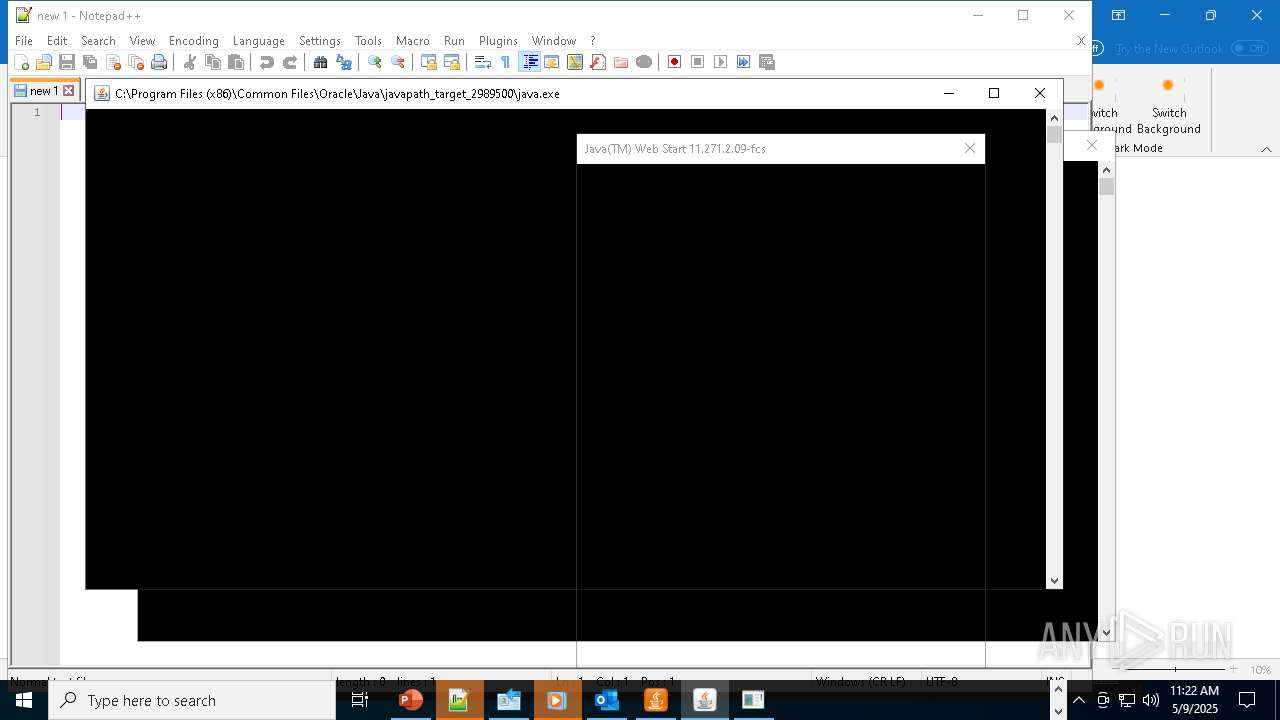
Task: Paste clipboard using the toolbar paste icon
Action: pos(236,62)
